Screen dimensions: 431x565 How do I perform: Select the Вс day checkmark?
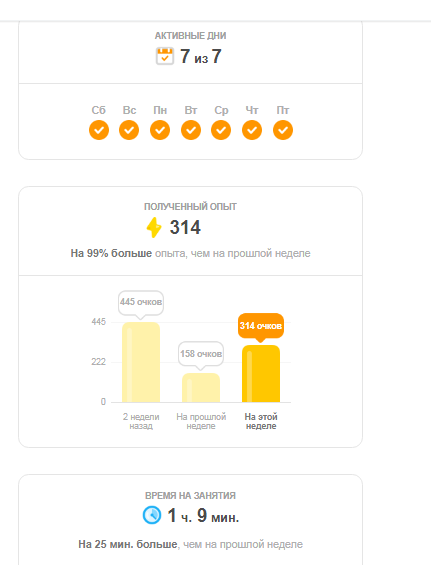[129, 130]
